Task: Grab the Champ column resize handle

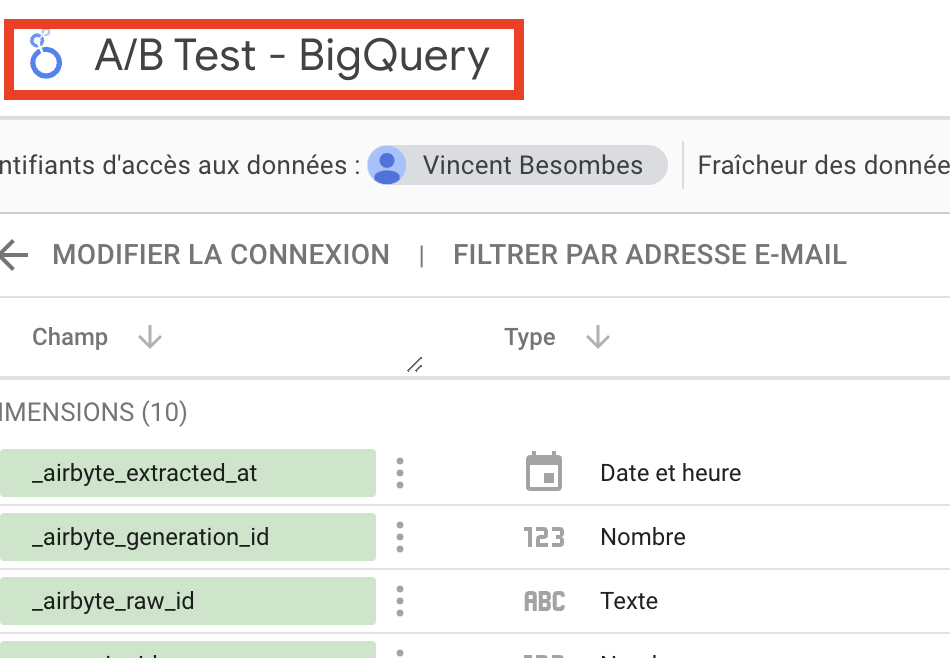Action: (x=414, y=364)
